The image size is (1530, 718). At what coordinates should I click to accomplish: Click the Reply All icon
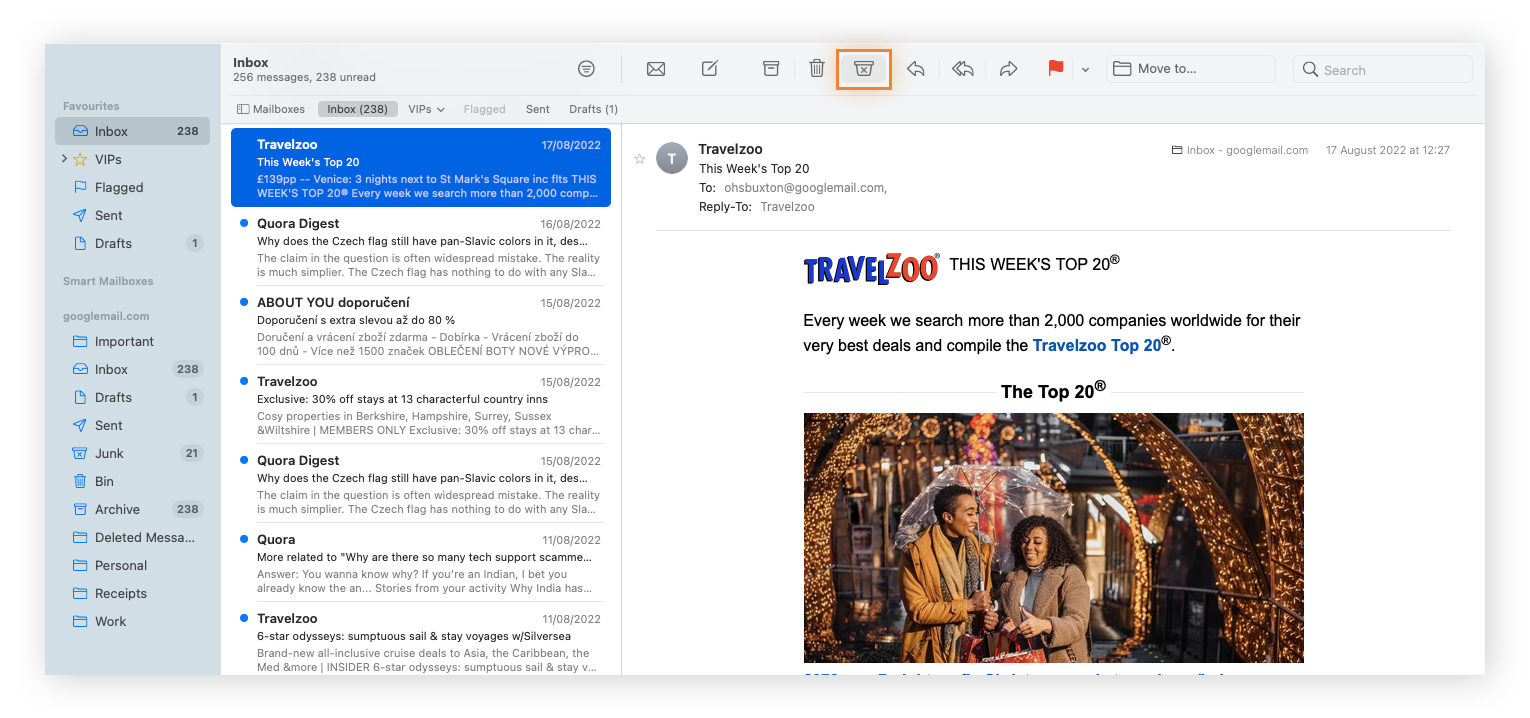point(963,69)
